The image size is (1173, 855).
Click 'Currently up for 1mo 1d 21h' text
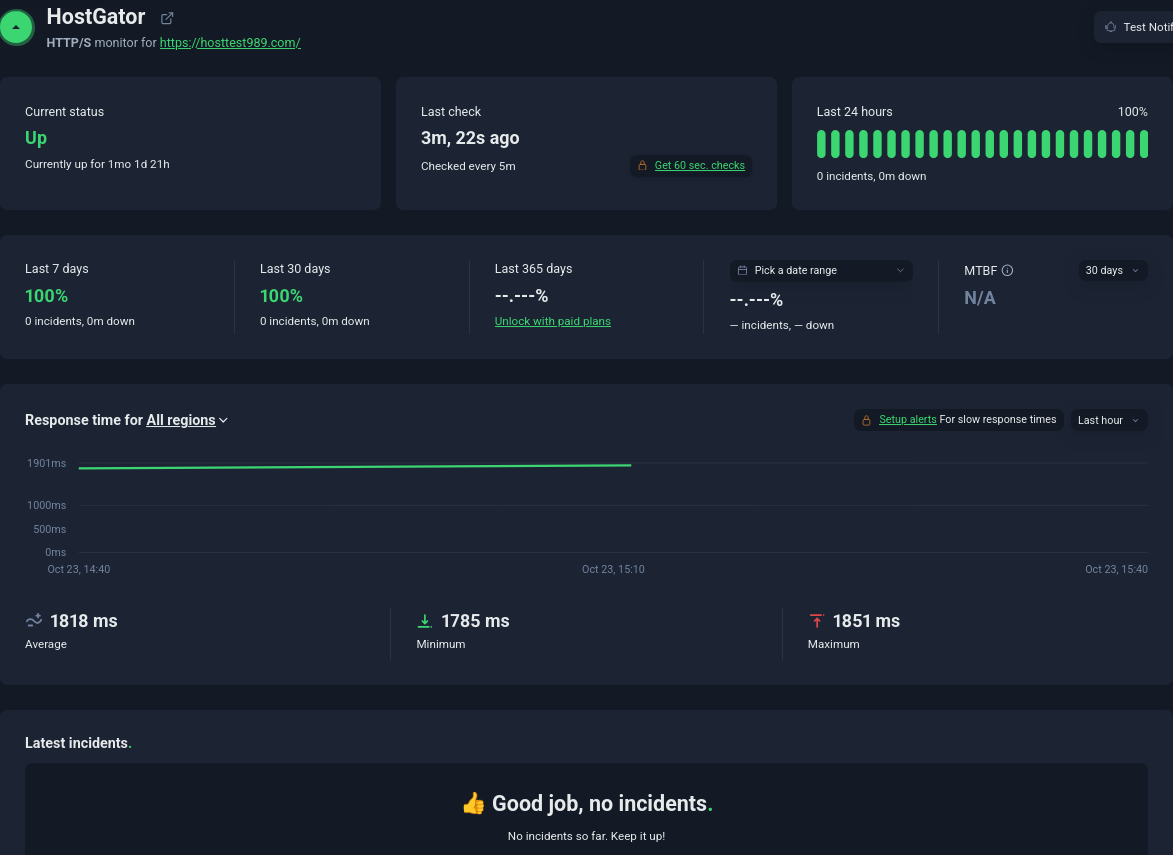(97, 164)
